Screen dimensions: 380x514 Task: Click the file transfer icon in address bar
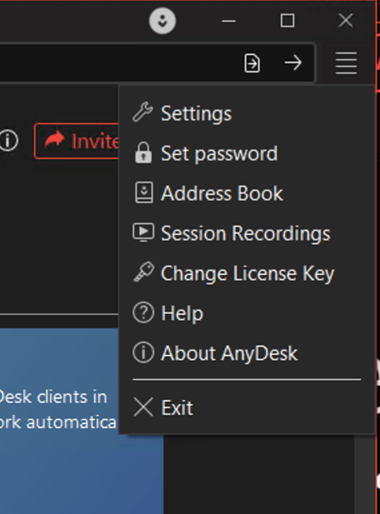pos(252,63)
